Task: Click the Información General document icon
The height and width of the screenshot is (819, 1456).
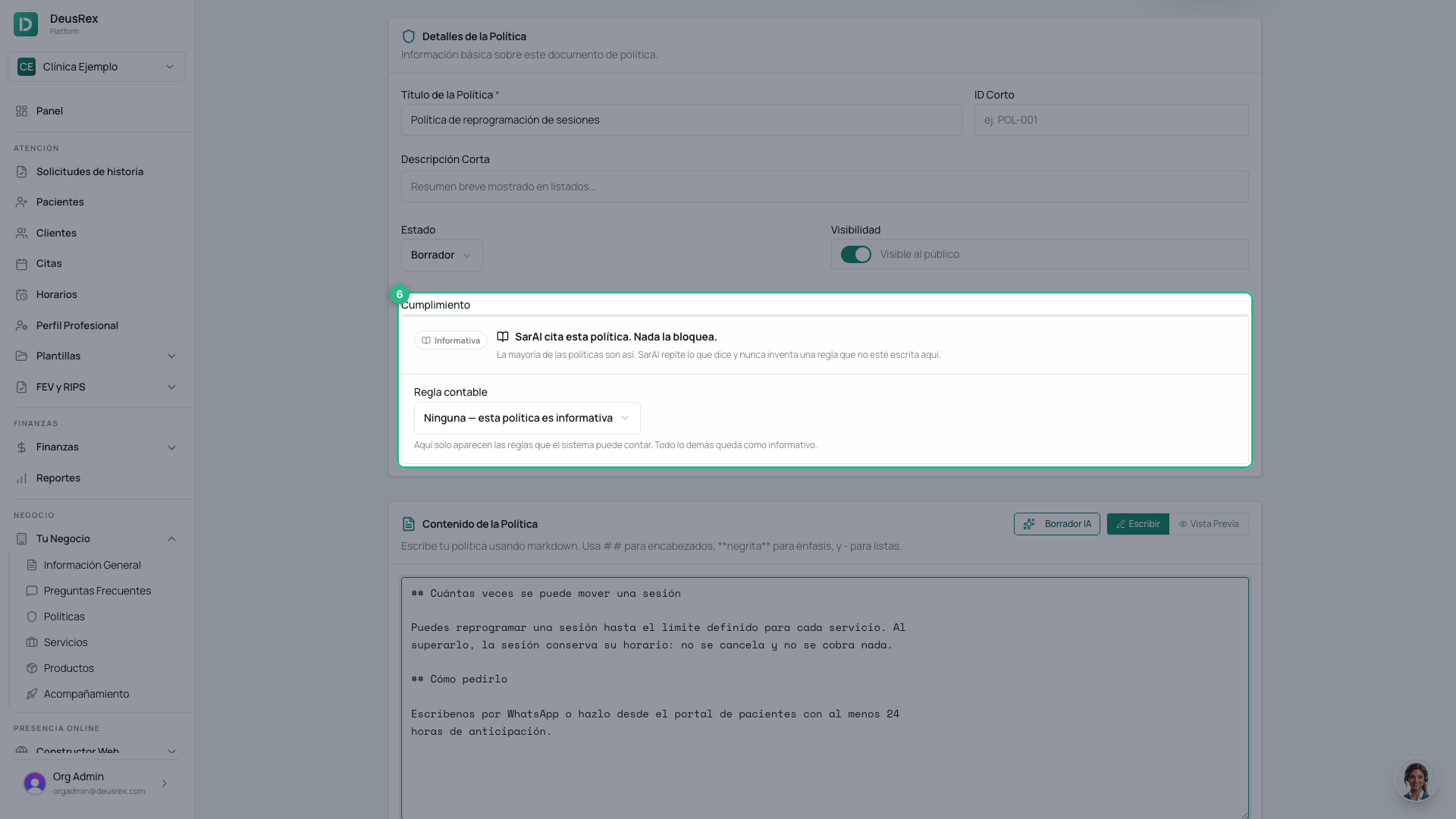Action: 32,565
